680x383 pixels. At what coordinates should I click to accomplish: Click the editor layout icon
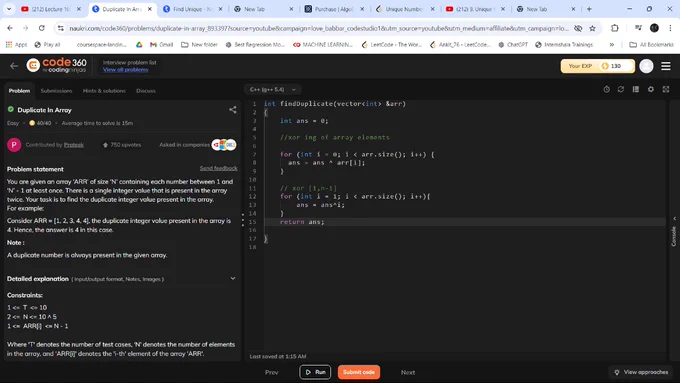click(x=635, y=89)
